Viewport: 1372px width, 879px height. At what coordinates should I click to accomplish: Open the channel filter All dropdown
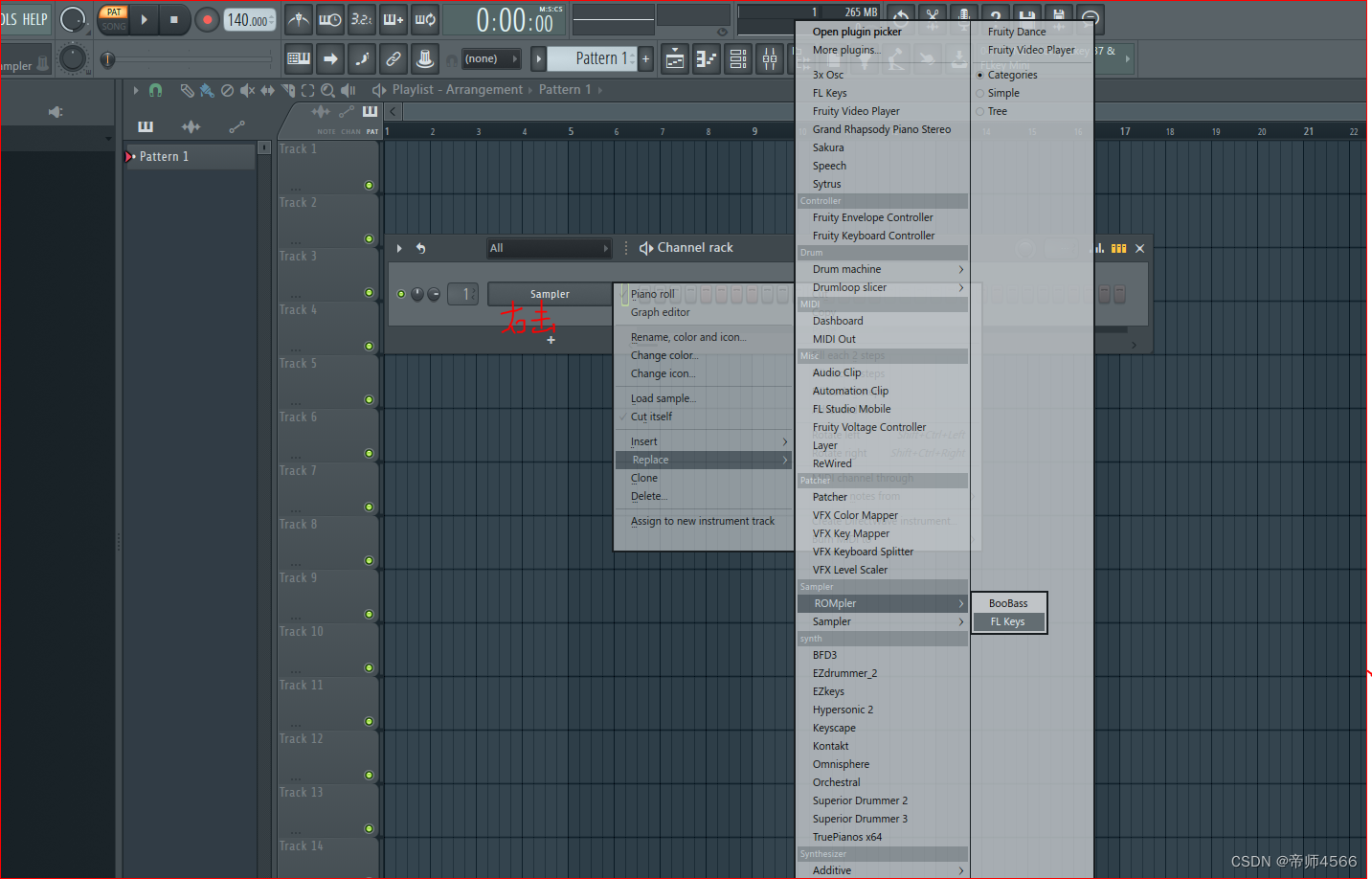pos(549,248)
